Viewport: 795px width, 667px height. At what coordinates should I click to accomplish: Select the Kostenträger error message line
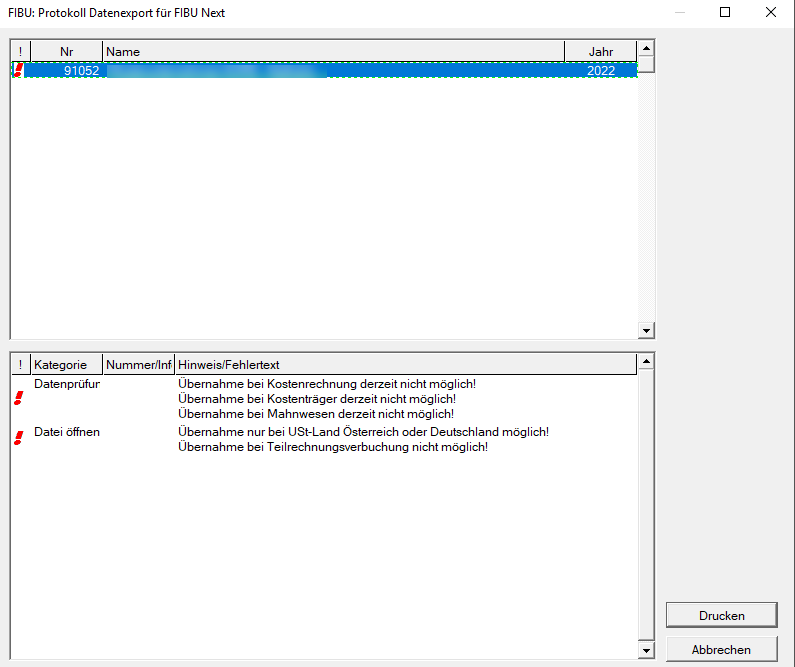(316, 398)
